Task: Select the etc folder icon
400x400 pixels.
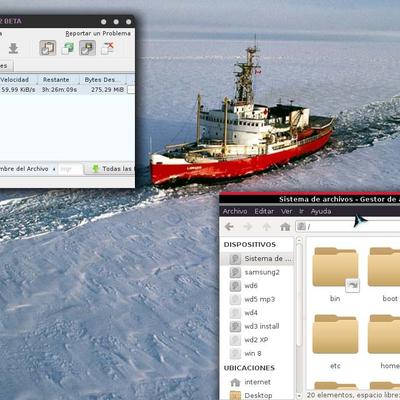Action: pyautogui.click(x=335, y=334)
